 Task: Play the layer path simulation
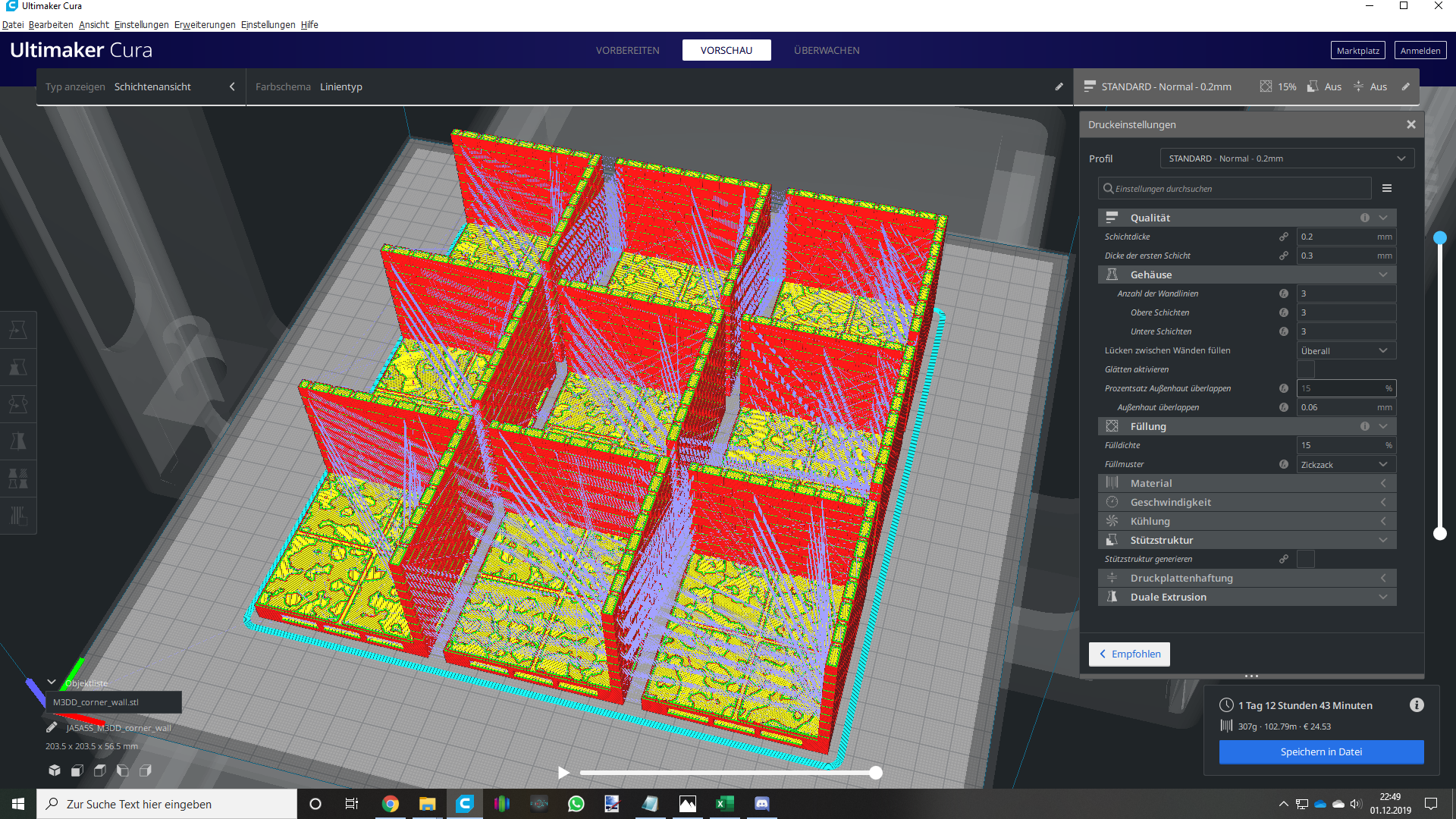(x=563, y=773)
